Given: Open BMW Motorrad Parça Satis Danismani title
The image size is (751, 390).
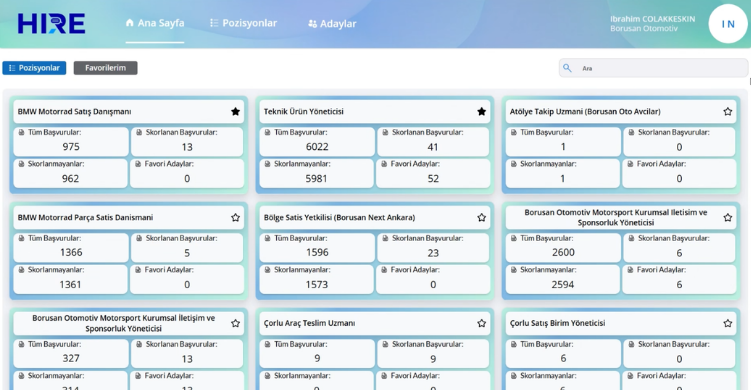Looking at the screenshot, I should [85, 218].
